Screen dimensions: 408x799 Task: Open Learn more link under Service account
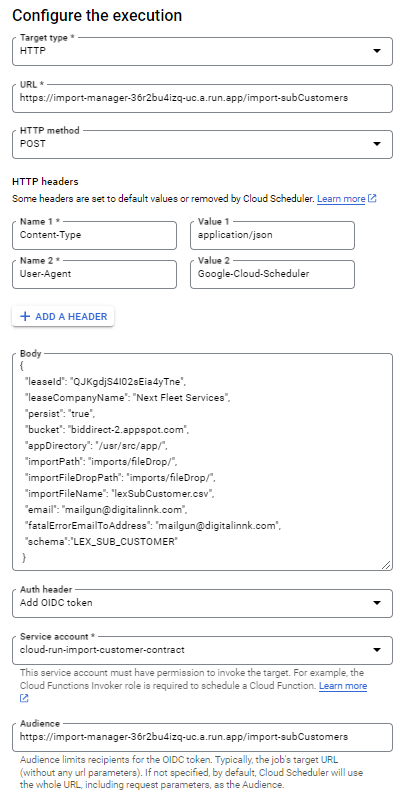[343, 686]
